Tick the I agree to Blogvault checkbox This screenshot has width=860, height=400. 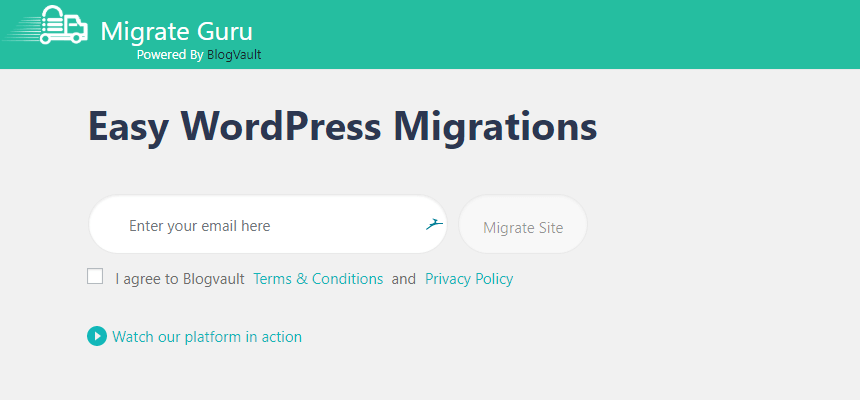tap(95, 276)
